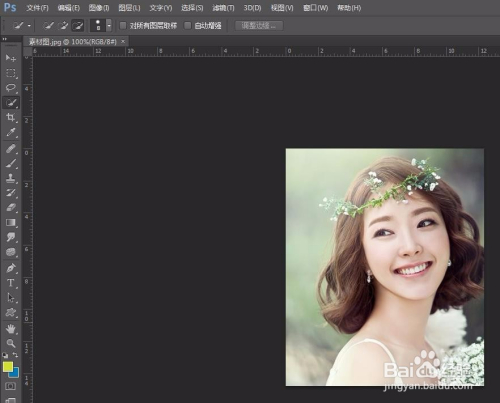This screenshot has width=500, height=403.
Task: Click the yellow foreground color swatch
Action: 8,367
